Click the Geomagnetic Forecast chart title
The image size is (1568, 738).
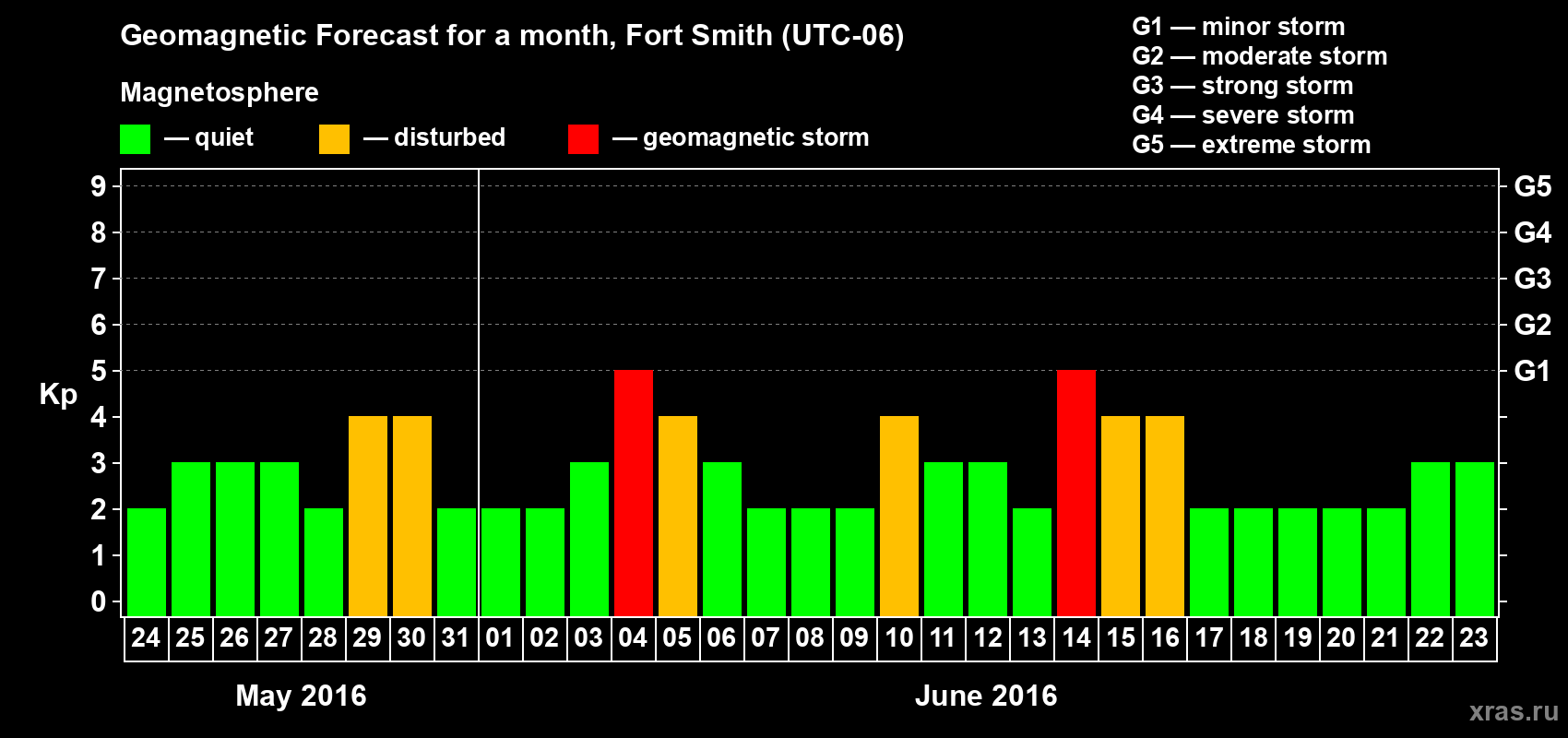(512, 36)
